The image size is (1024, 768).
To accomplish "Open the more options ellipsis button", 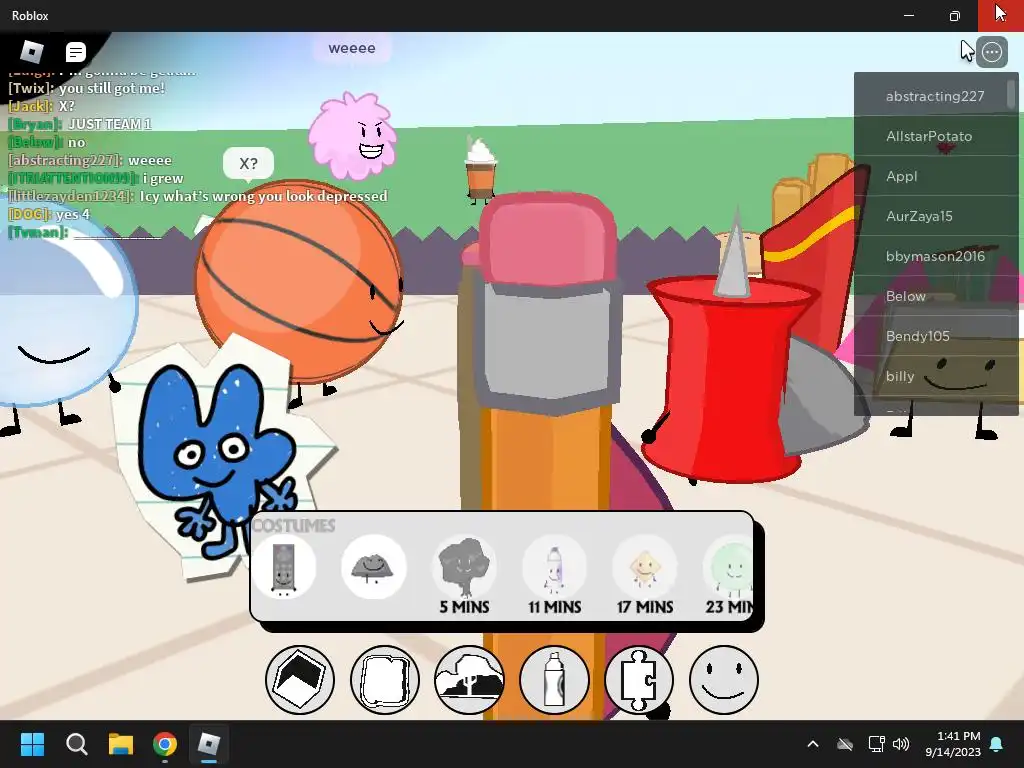I will pyautogui.click(x=991, y=52).
